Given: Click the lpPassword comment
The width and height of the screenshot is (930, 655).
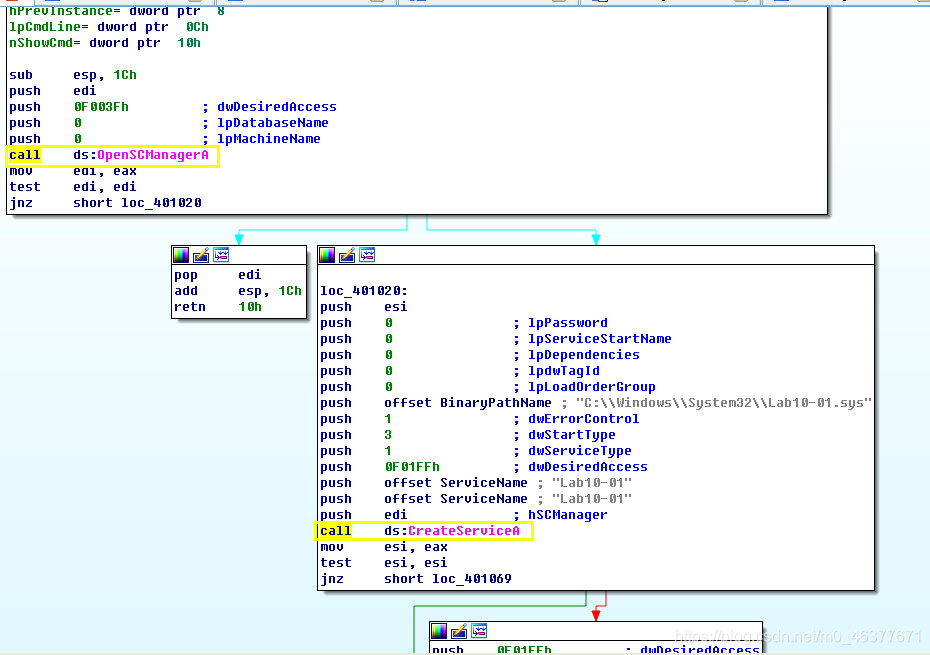Looking at the screenshot, I should pos(568,323).
